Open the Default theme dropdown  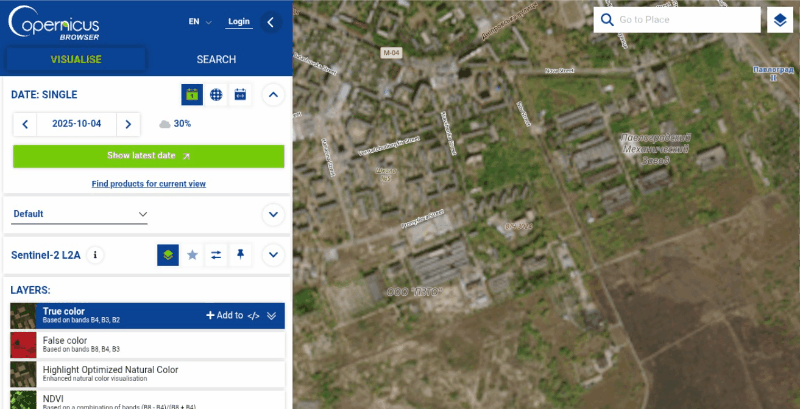pyautogui.click(x=80, y=214)
